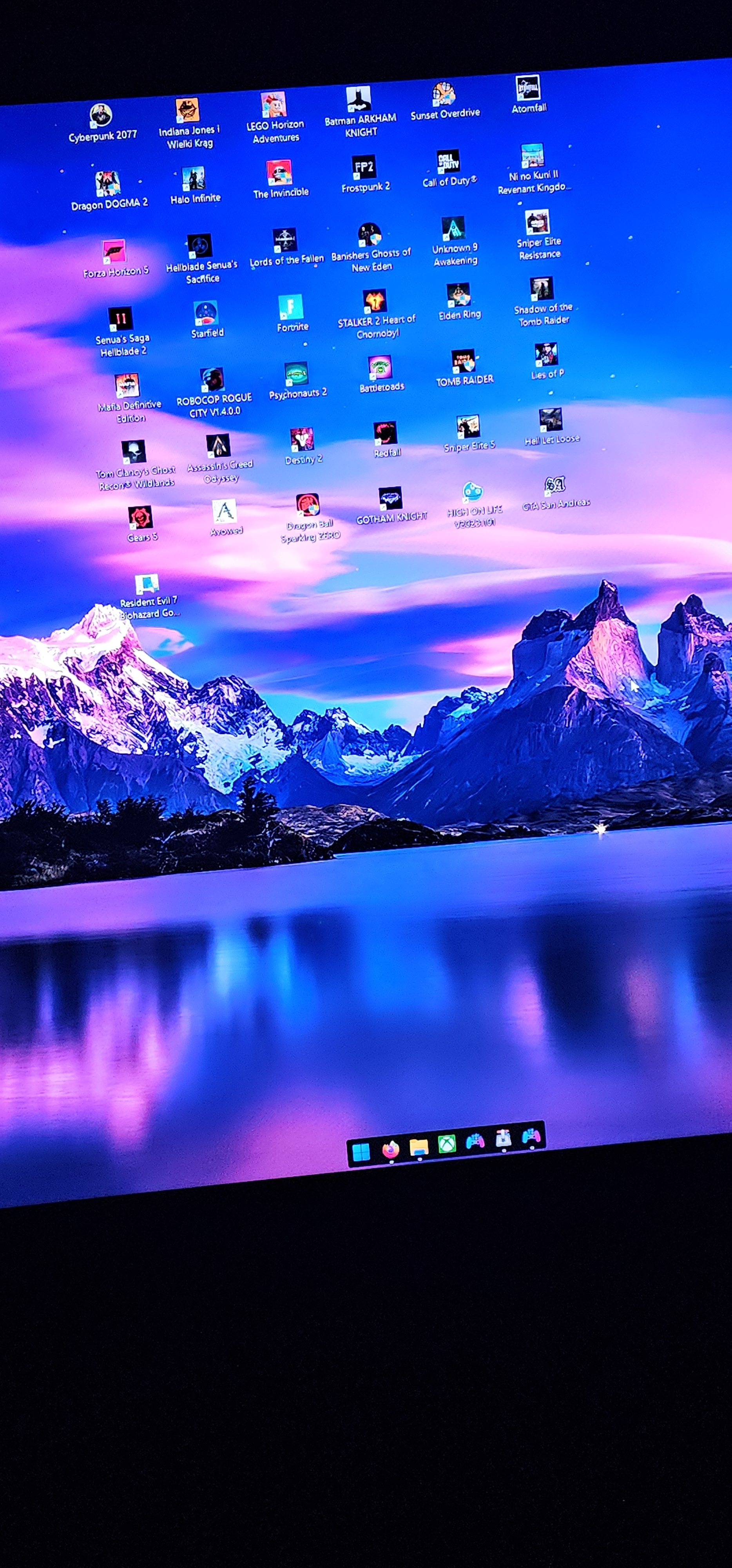Click the Hellblade Senua's Sacrifice icon
Image resolution: width=732 pixels, height=1568 pixels.
pos(199,246)
